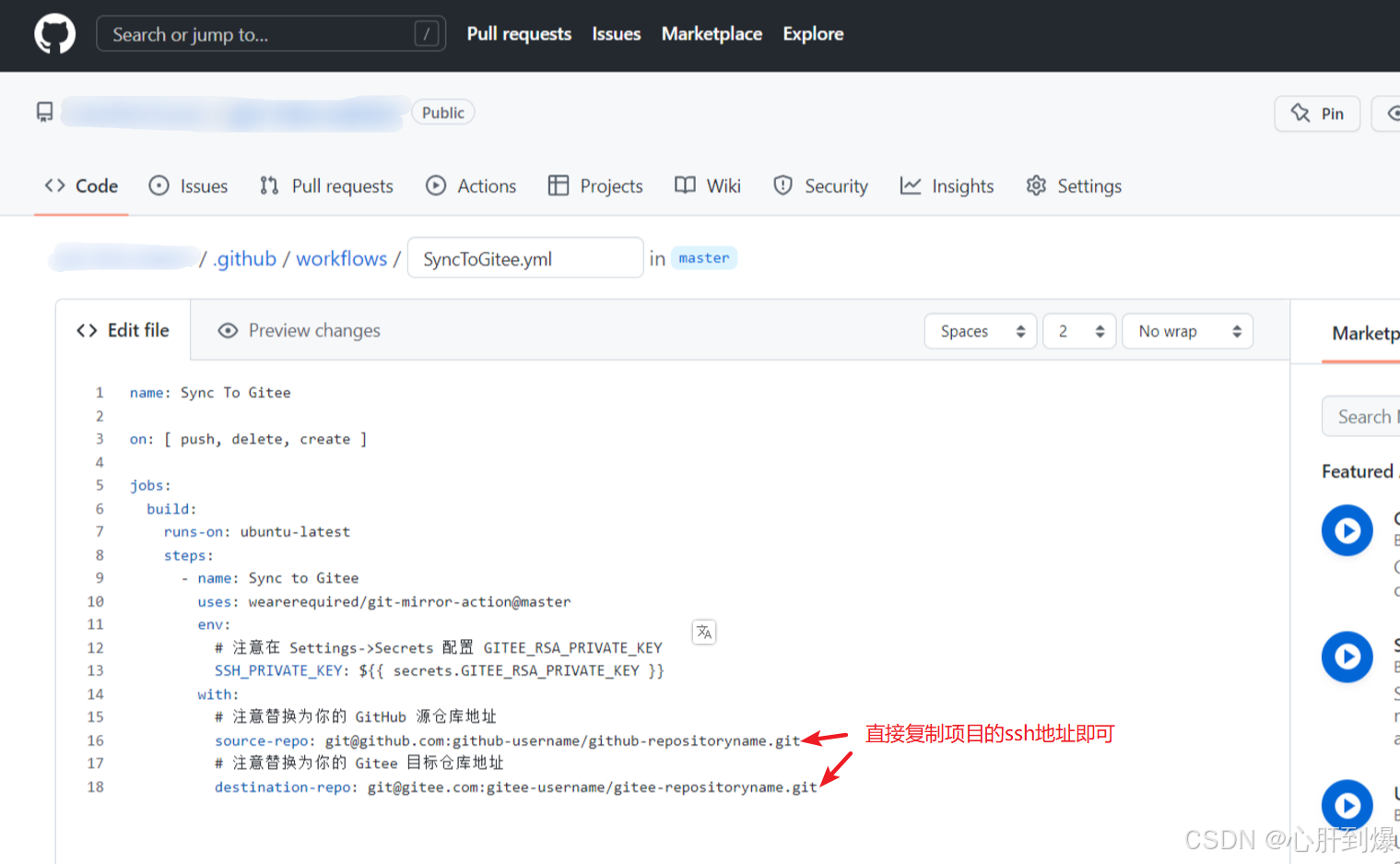Click line 1 'name: Sync To Gitee'
Viewport: 1400px width, 864px height.
point(210,393)
